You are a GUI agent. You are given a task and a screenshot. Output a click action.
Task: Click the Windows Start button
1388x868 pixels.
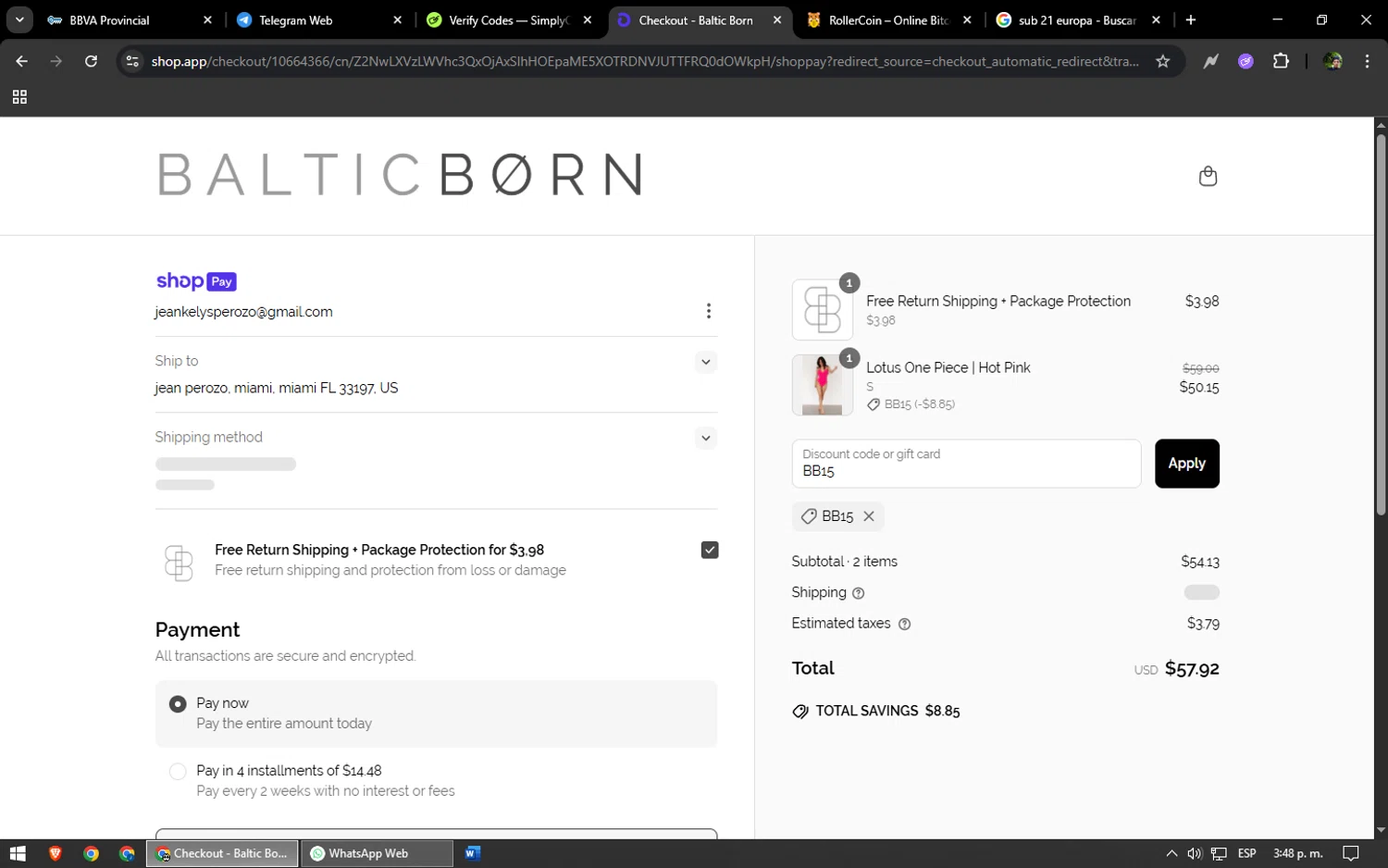coord(18,853)
